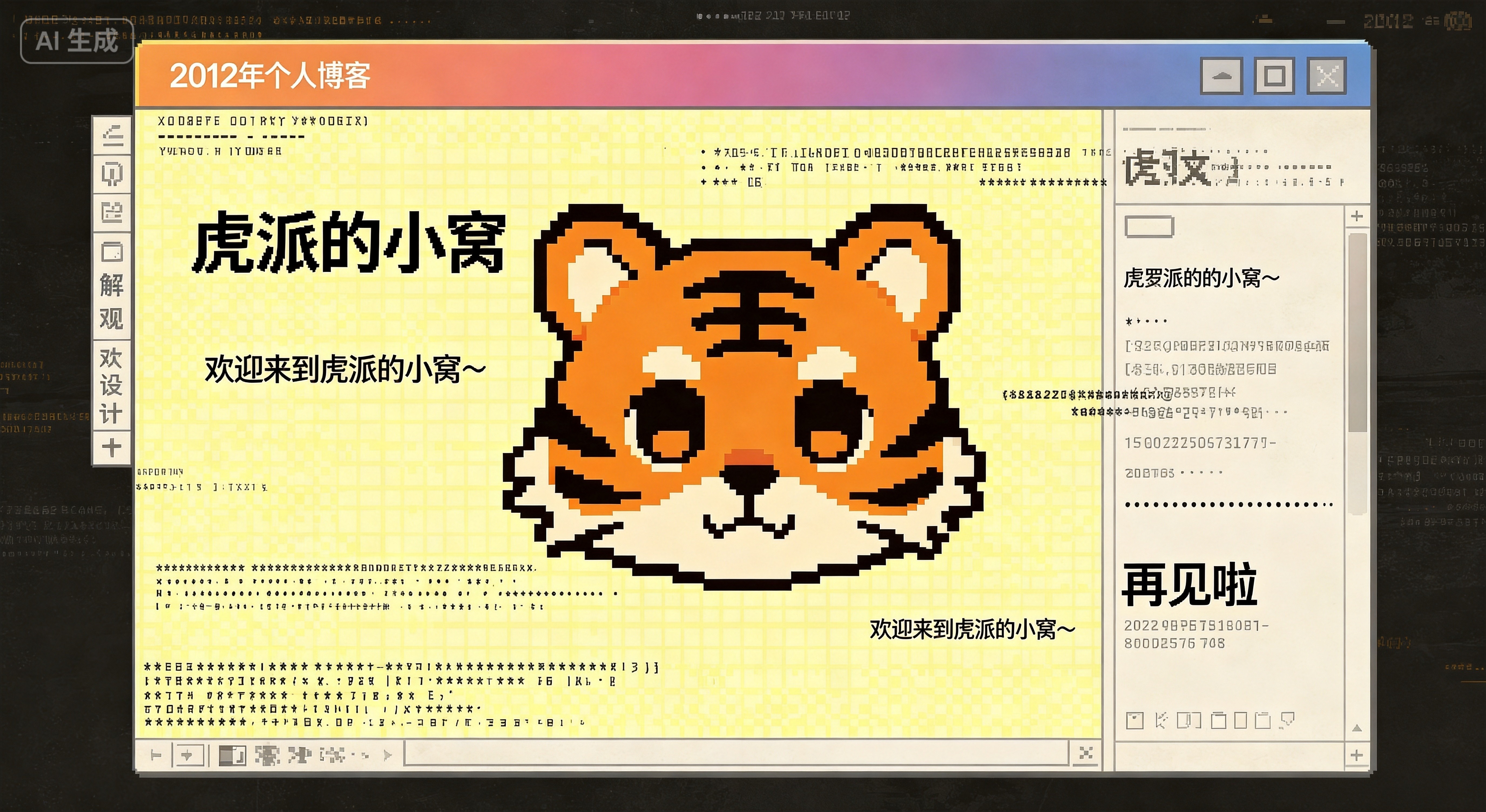Click the speech-bubble icon in right panel footer
This screenshot has height=812, width=1486.
pyautogui.click(x=1288, y=720)
